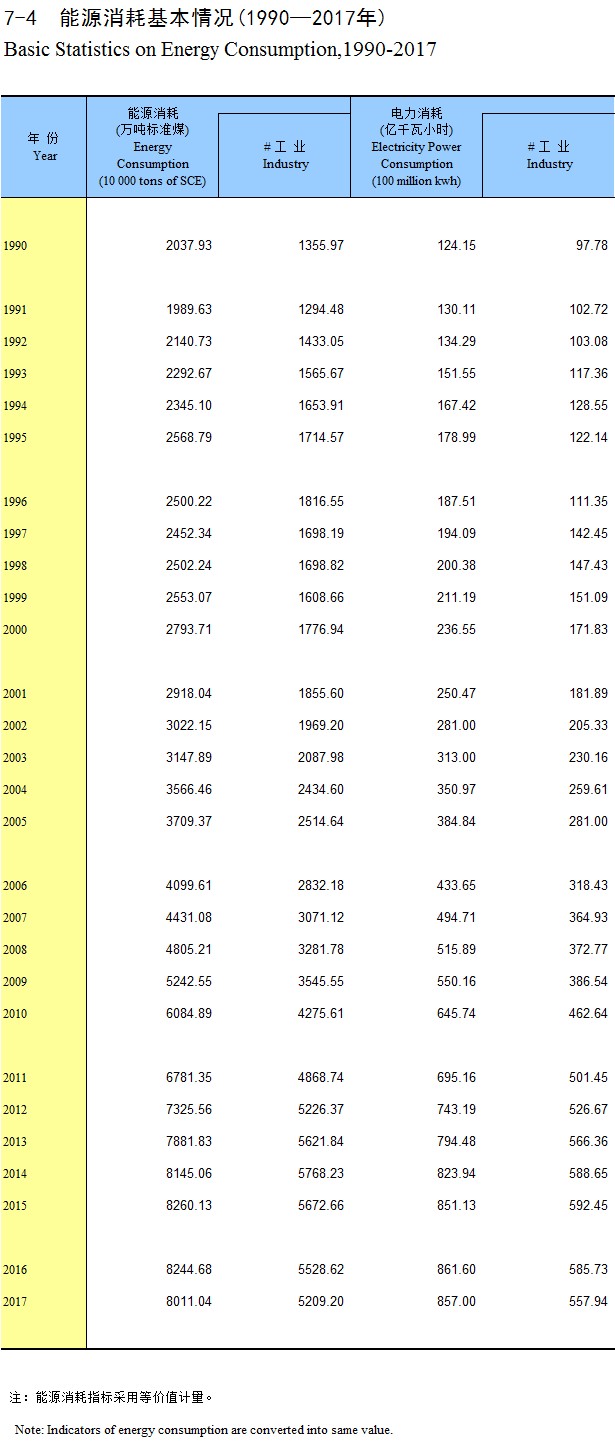Click the 1990 year row label
615x1446 pixels.
click(15, 246)
